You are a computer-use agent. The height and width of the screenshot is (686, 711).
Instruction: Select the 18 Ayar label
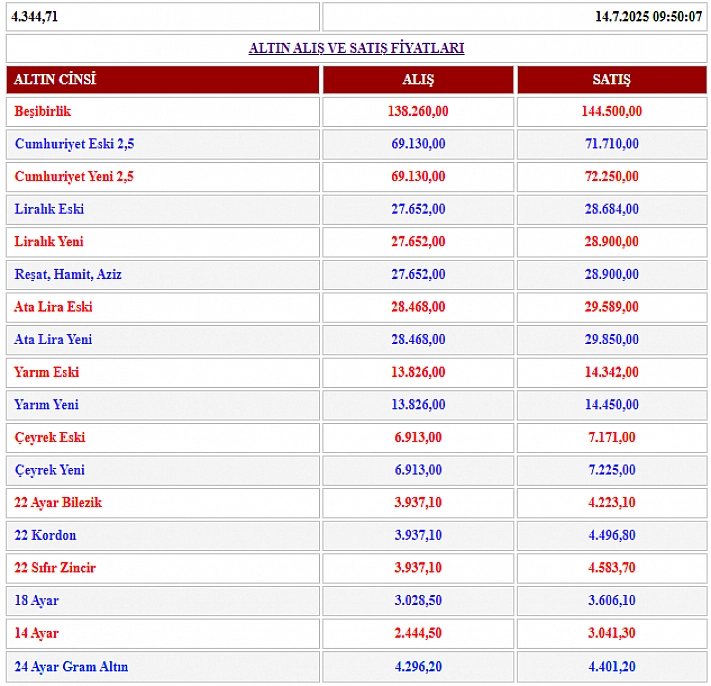pyautogui.click(x=37, y=601)
